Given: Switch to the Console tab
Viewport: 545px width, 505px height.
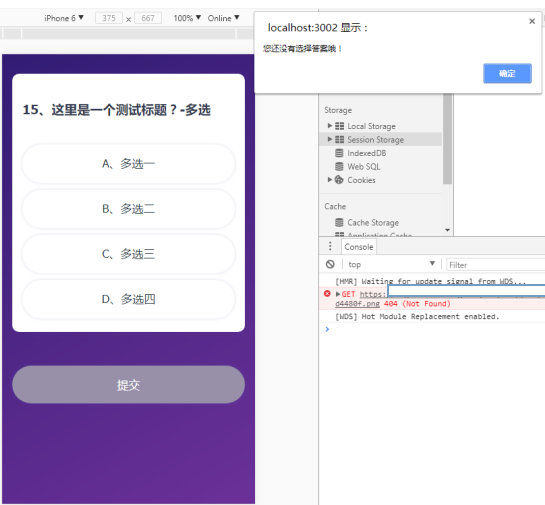Looking at the screenshot, I should pyautogui.click(x=359, y=247).
